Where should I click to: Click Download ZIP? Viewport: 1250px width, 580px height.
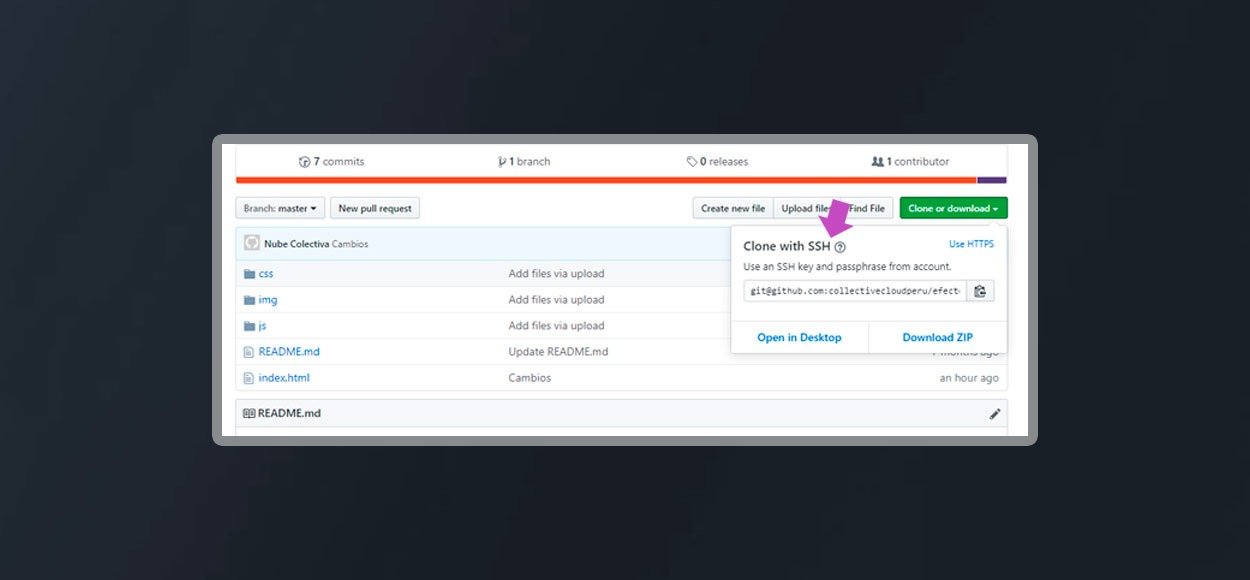[938, 338]
